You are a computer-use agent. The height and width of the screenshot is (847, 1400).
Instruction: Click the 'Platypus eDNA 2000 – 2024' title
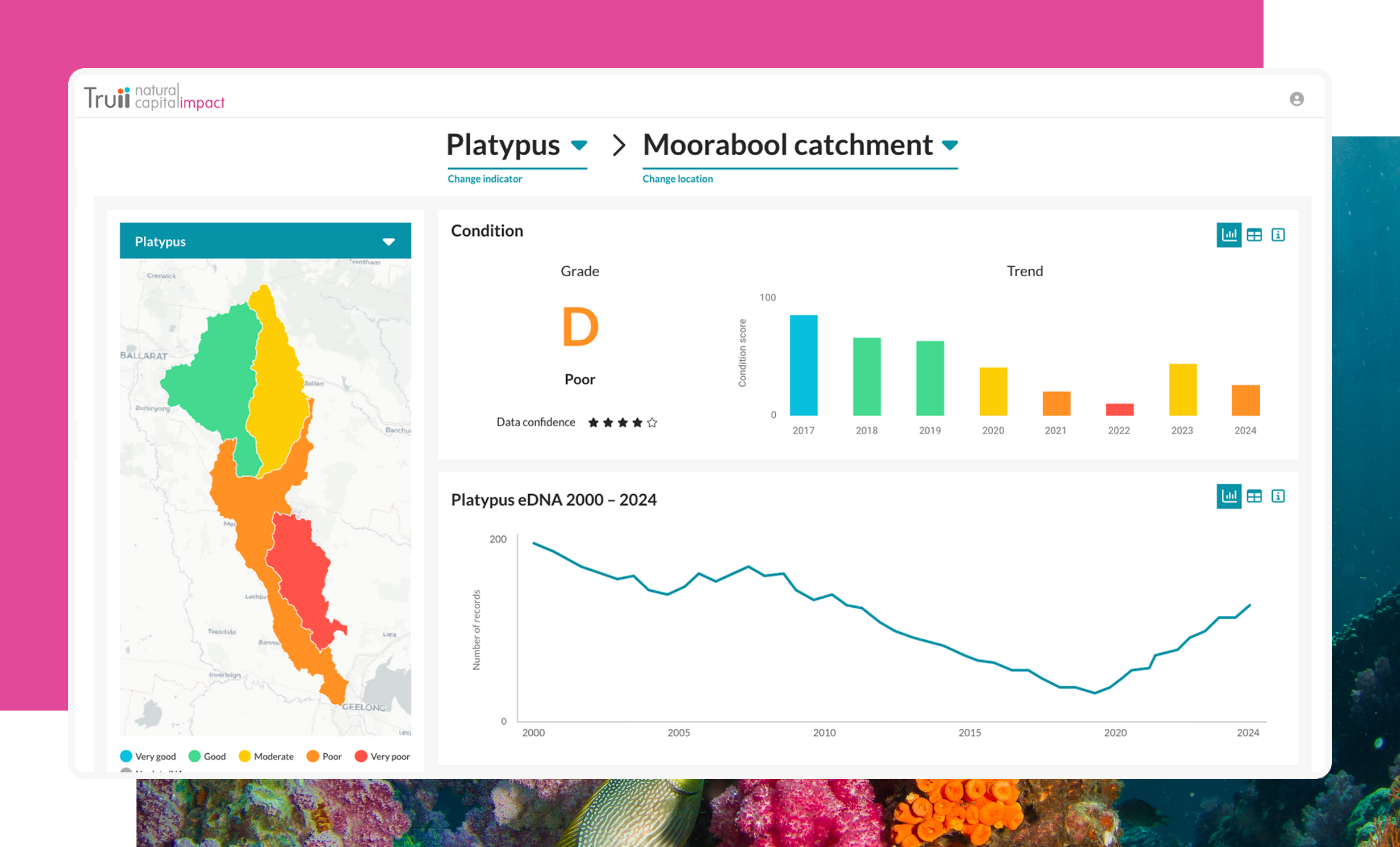pos(553,500)
